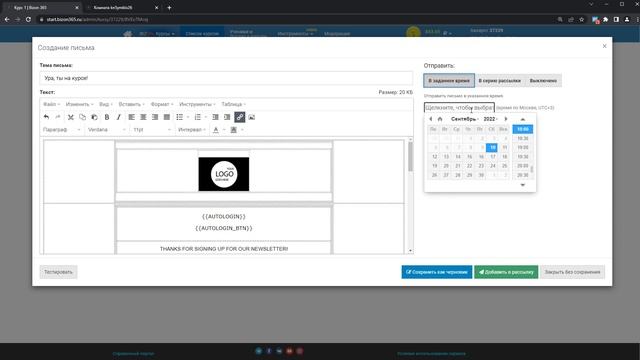Select the Выключено sending option
The image size is (640, 360).
(543, 80)
